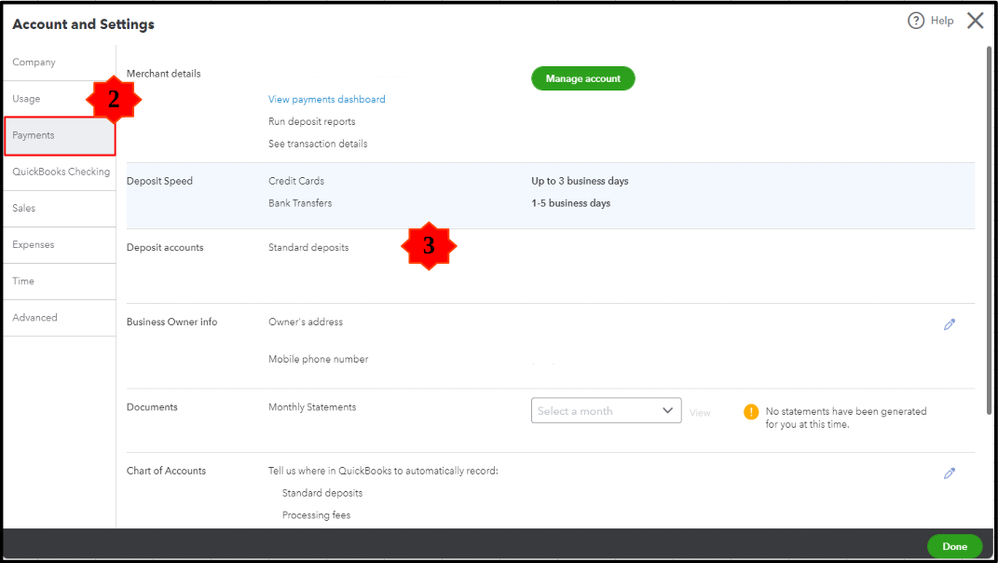Click Standard deposits under Deposit accounts
The height and width of the screenshot is (563, 998).
[308, 247]
